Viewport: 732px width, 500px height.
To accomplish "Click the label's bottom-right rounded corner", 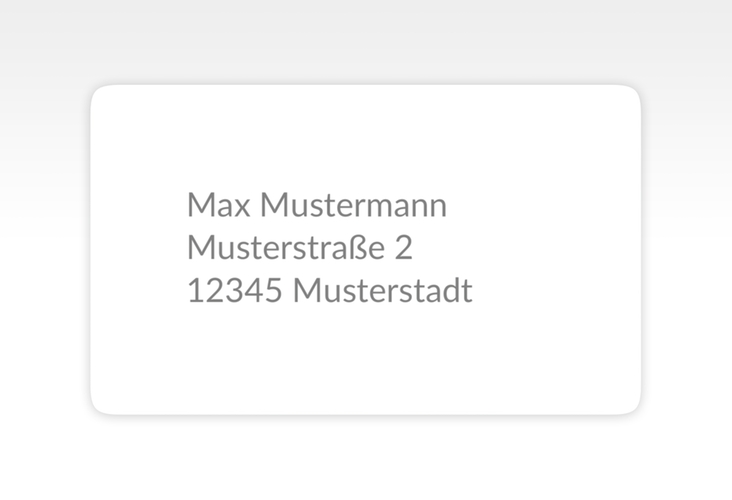I will pyautogui.click(x=632, y=406).
